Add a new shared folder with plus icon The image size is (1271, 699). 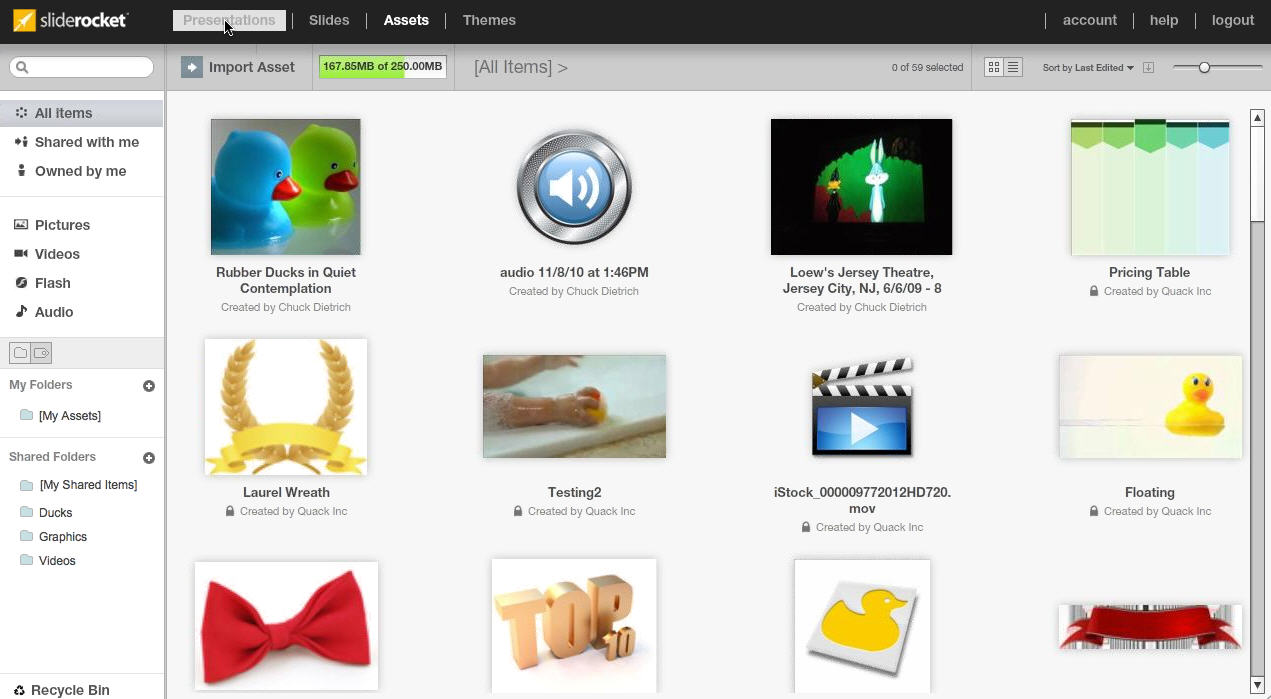[149, 458]
